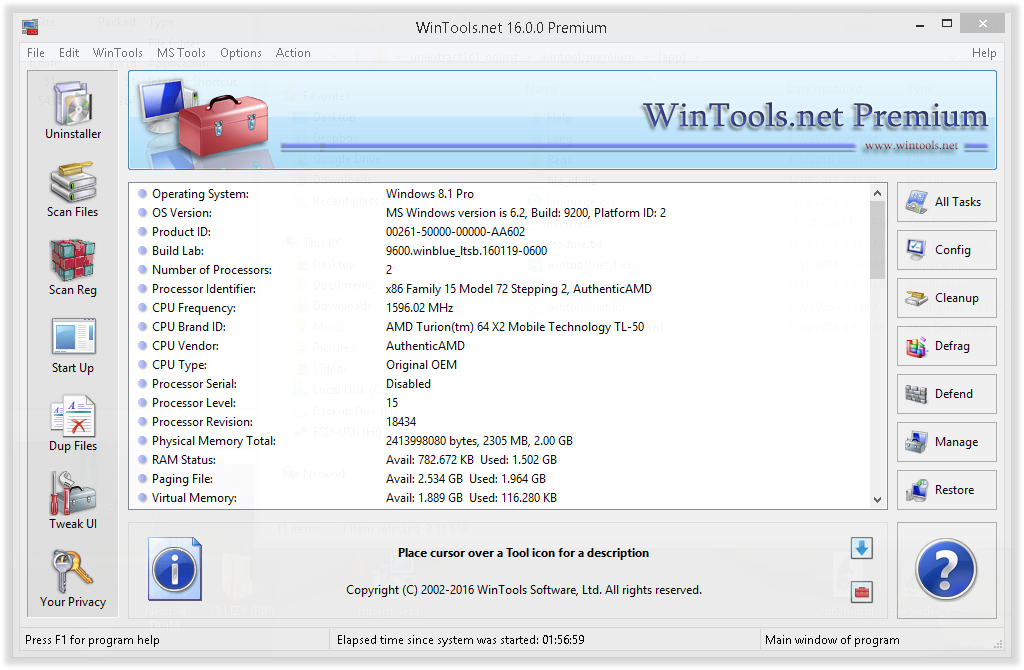Open the Defend button
The image size is (1024, 670).
(x=946, y=394)
